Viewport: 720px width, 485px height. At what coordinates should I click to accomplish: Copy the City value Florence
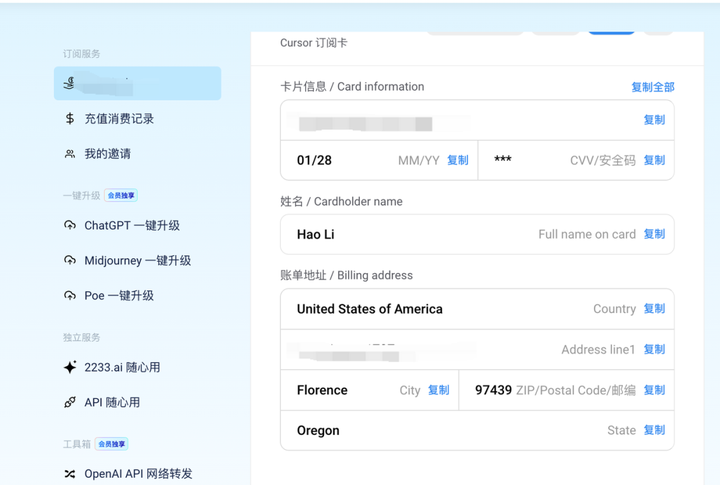[x=439, y=390]
